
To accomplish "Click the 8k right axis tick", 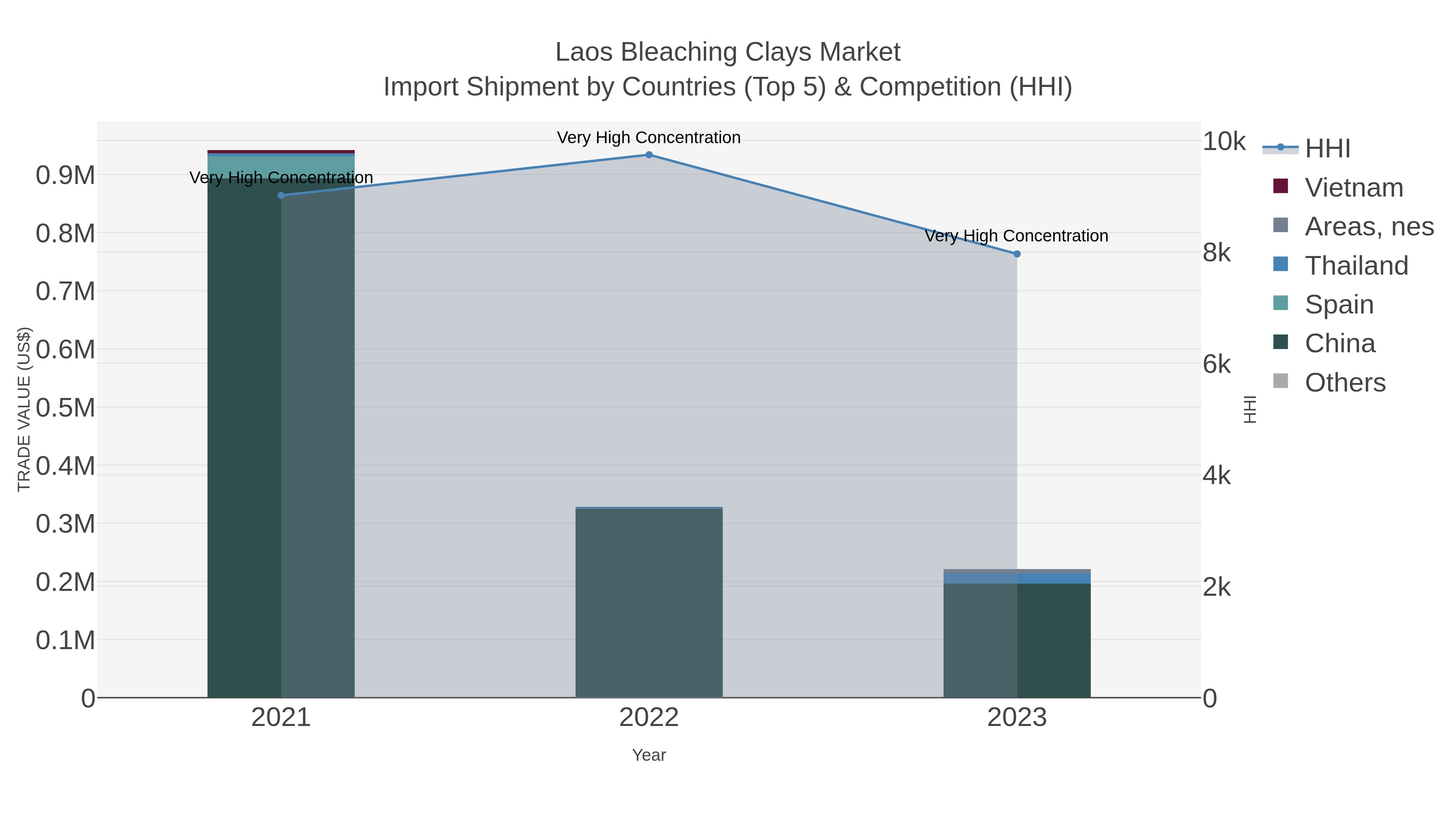I will pyautogui.click(x=1216, y=253).
